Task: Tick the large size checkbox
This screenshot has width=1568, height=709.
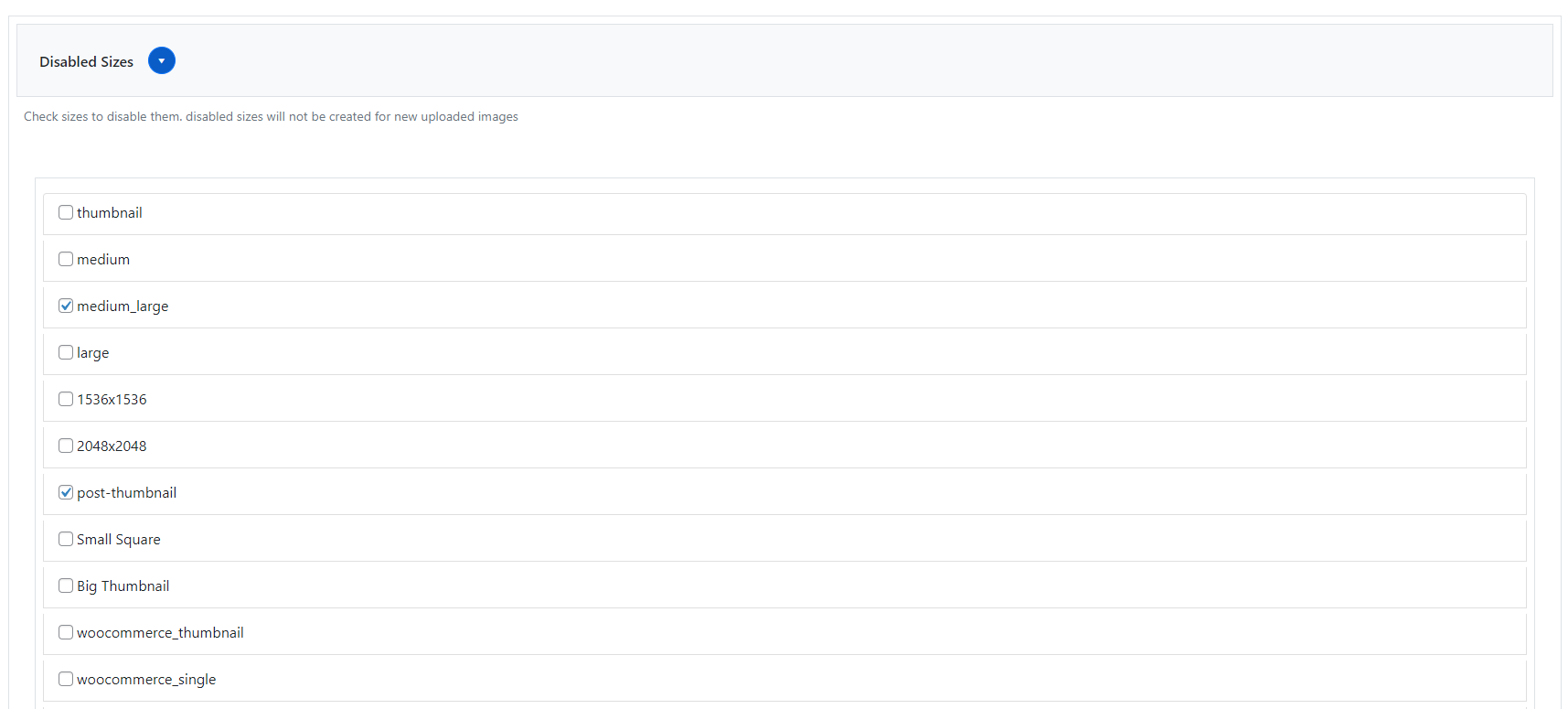Action: 66,352
